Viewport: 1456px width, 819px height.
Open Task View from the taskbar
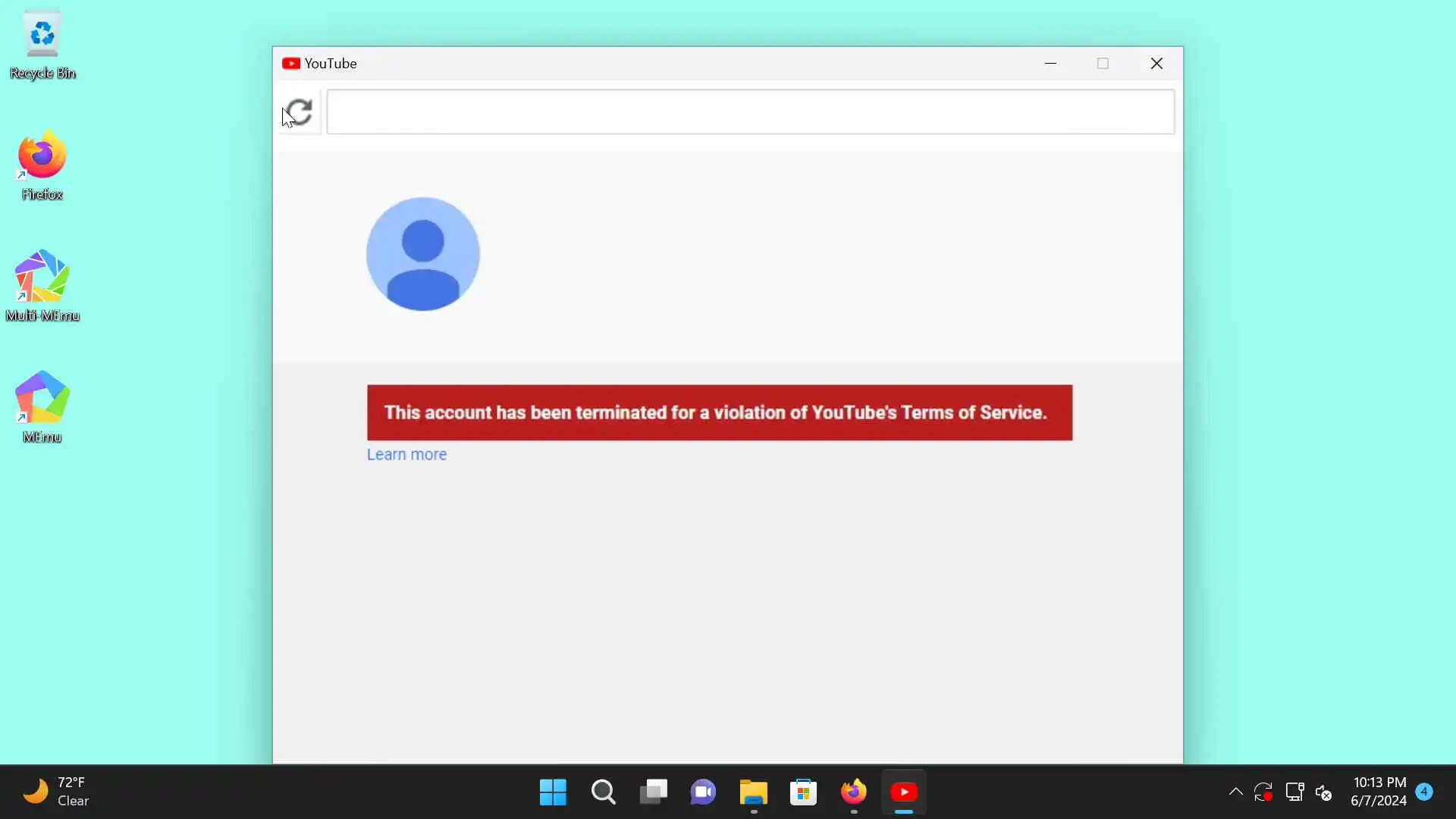pos(653,792)
